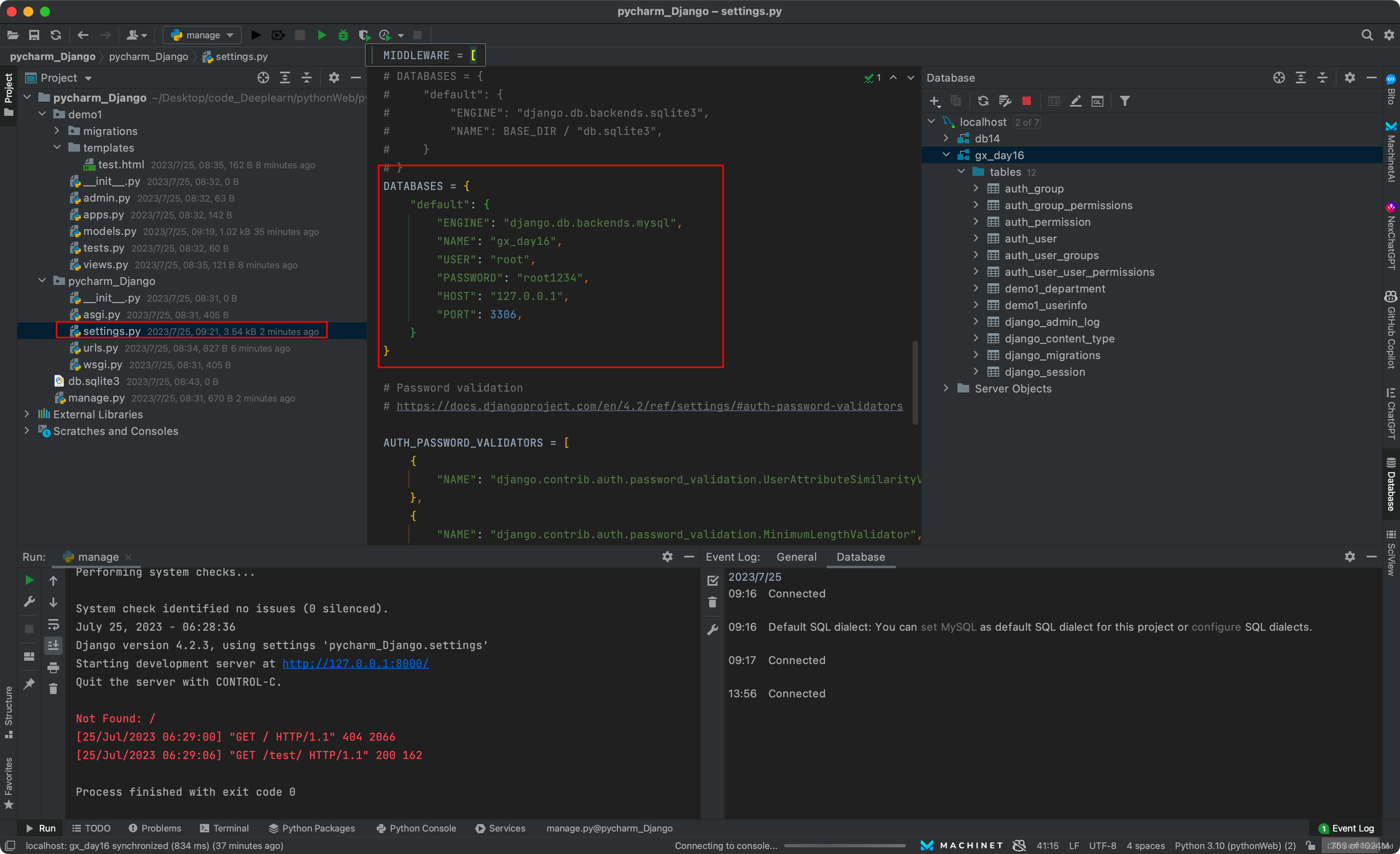This screenshot has height=854, width=1400.
Task: Add new data source with plus icon
Action: coord(934,101)
